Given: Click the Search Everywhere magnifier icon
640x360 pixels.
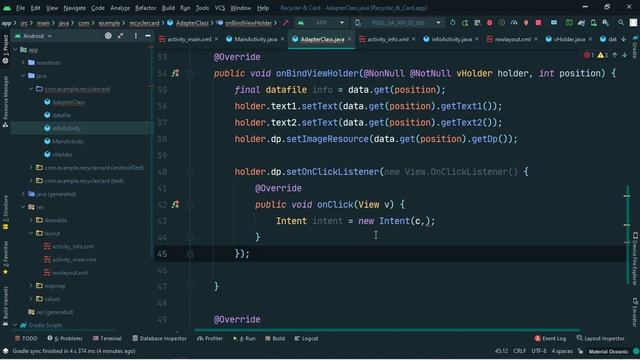Looking at the screenshot, I should [621, 23].
